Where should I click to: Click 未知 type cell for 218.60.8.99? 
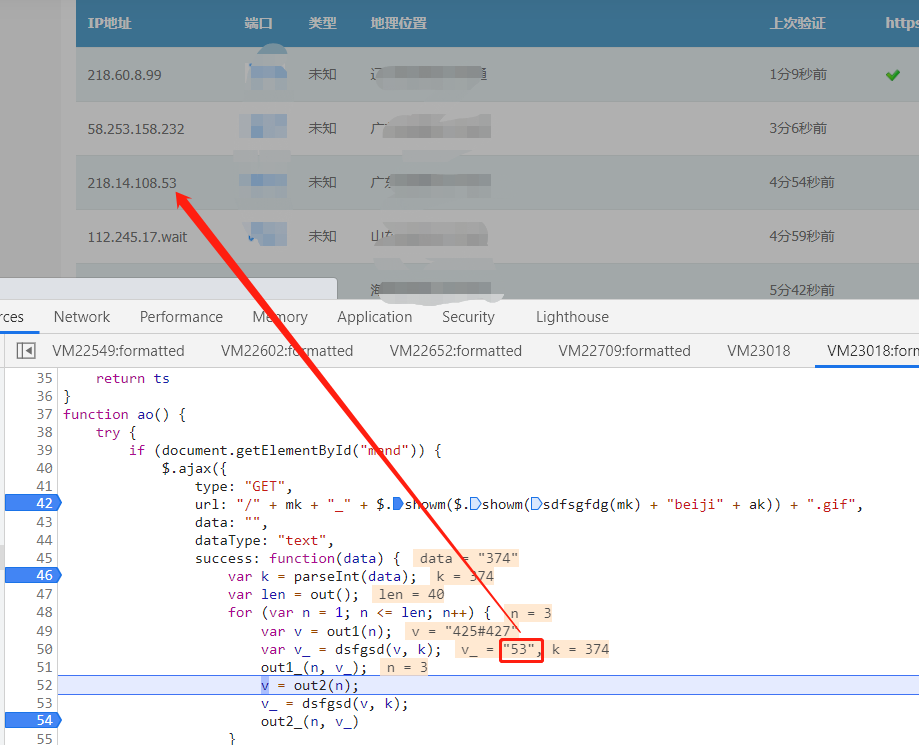pyautogui.click(x=322, y=74)
